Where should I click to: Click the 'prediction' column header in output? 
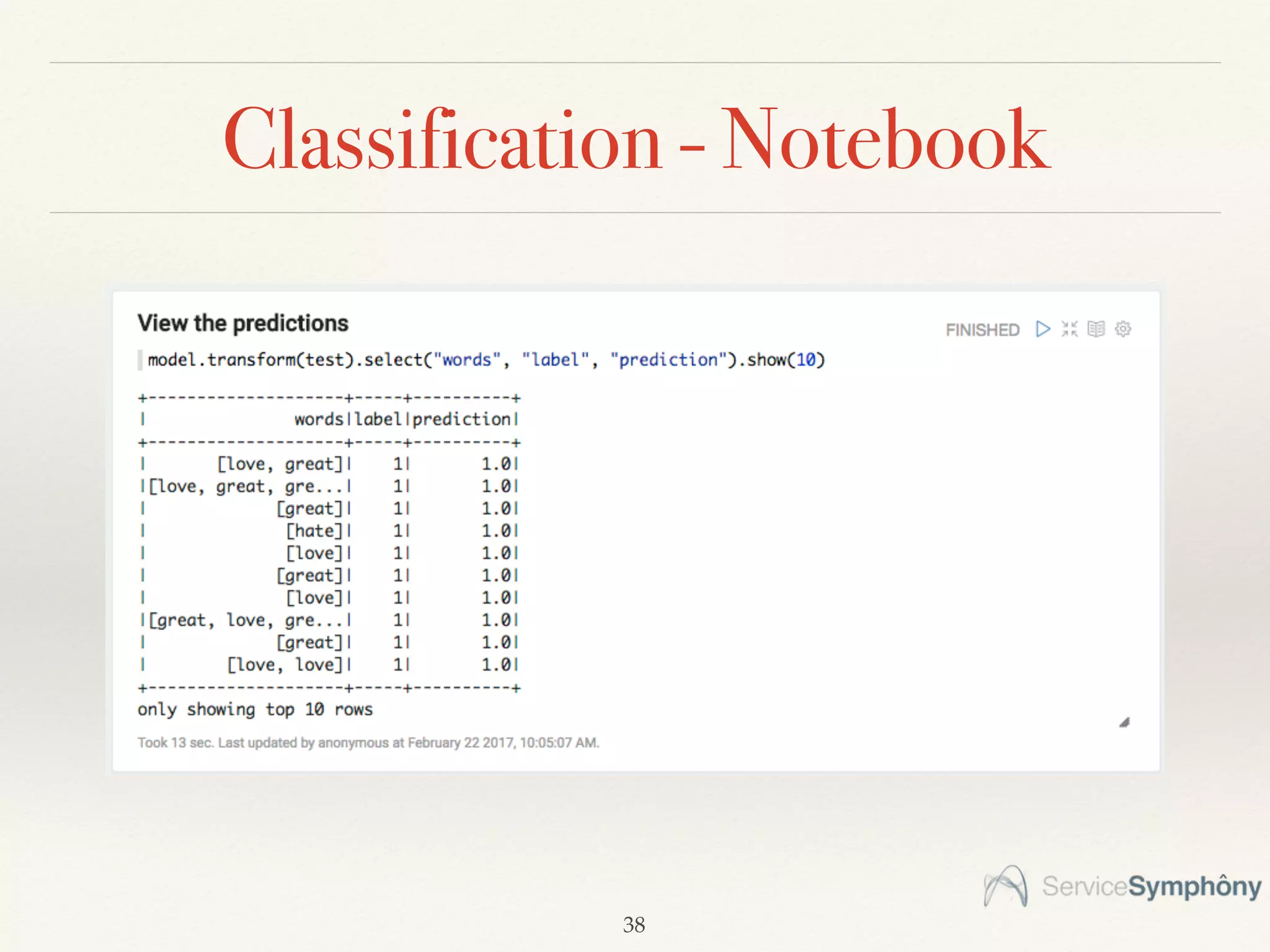pyautogui.click(x=461, y=420)
